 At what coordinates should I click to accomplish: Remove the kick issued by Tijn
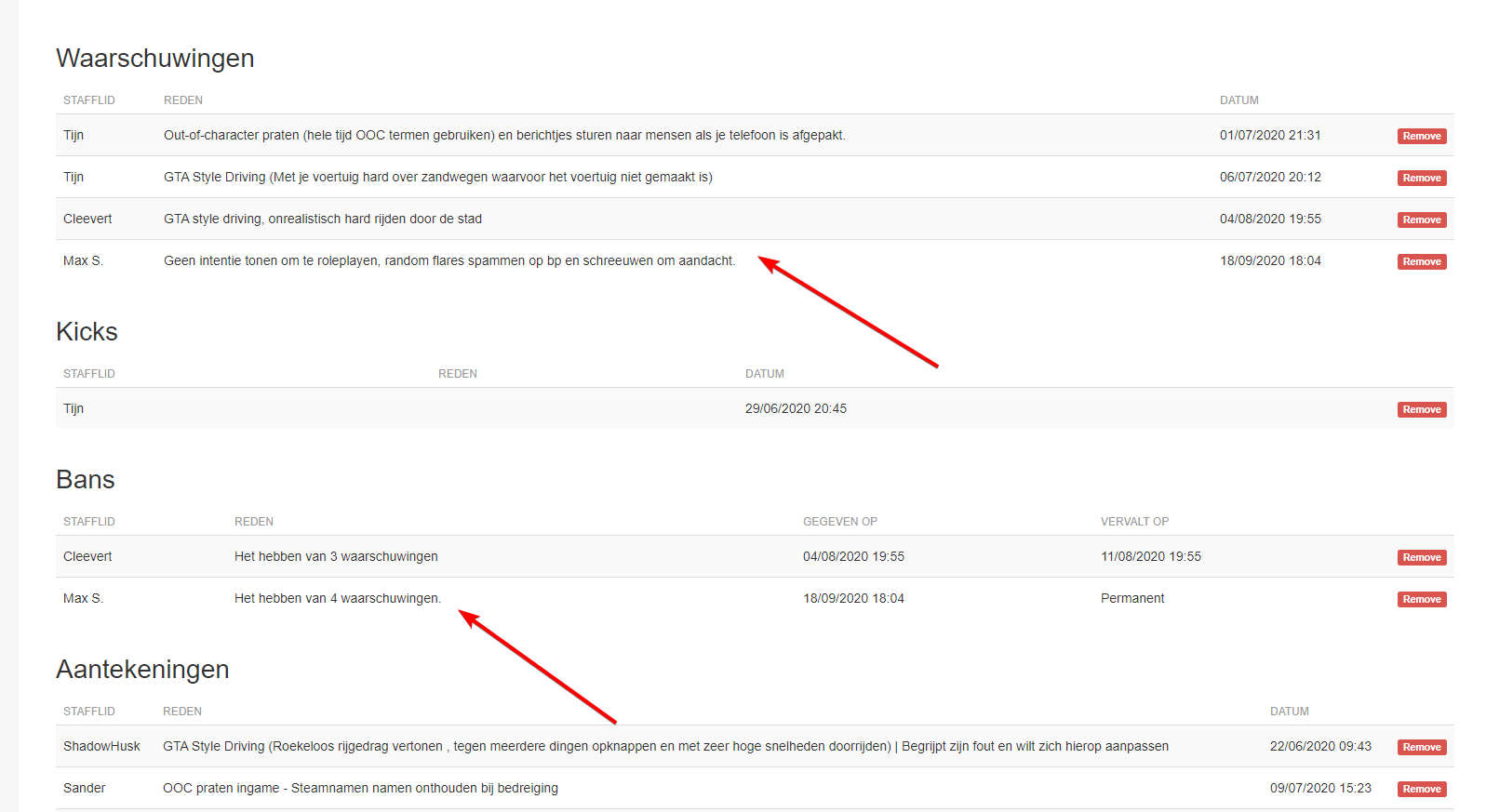[x=1421, y=409]
